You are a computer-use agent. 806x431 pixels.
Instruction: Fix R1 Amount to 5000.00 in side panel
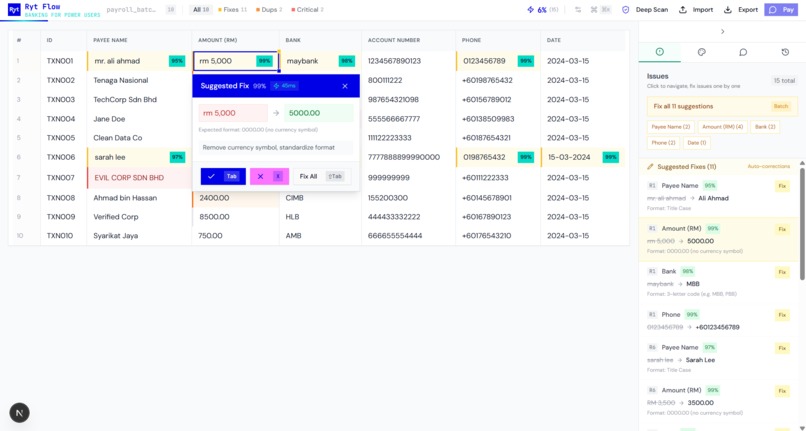782,229
